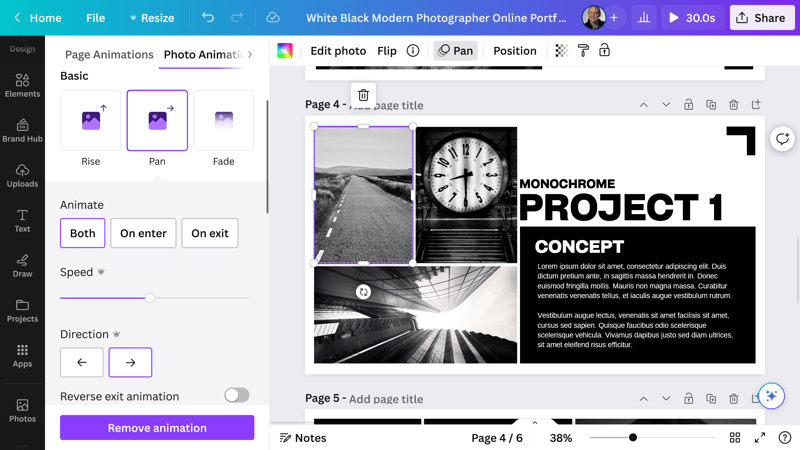Screen dimensions: 800x450
Task: Delete selected photo with floating trash icon
Action: pos(363,95)
